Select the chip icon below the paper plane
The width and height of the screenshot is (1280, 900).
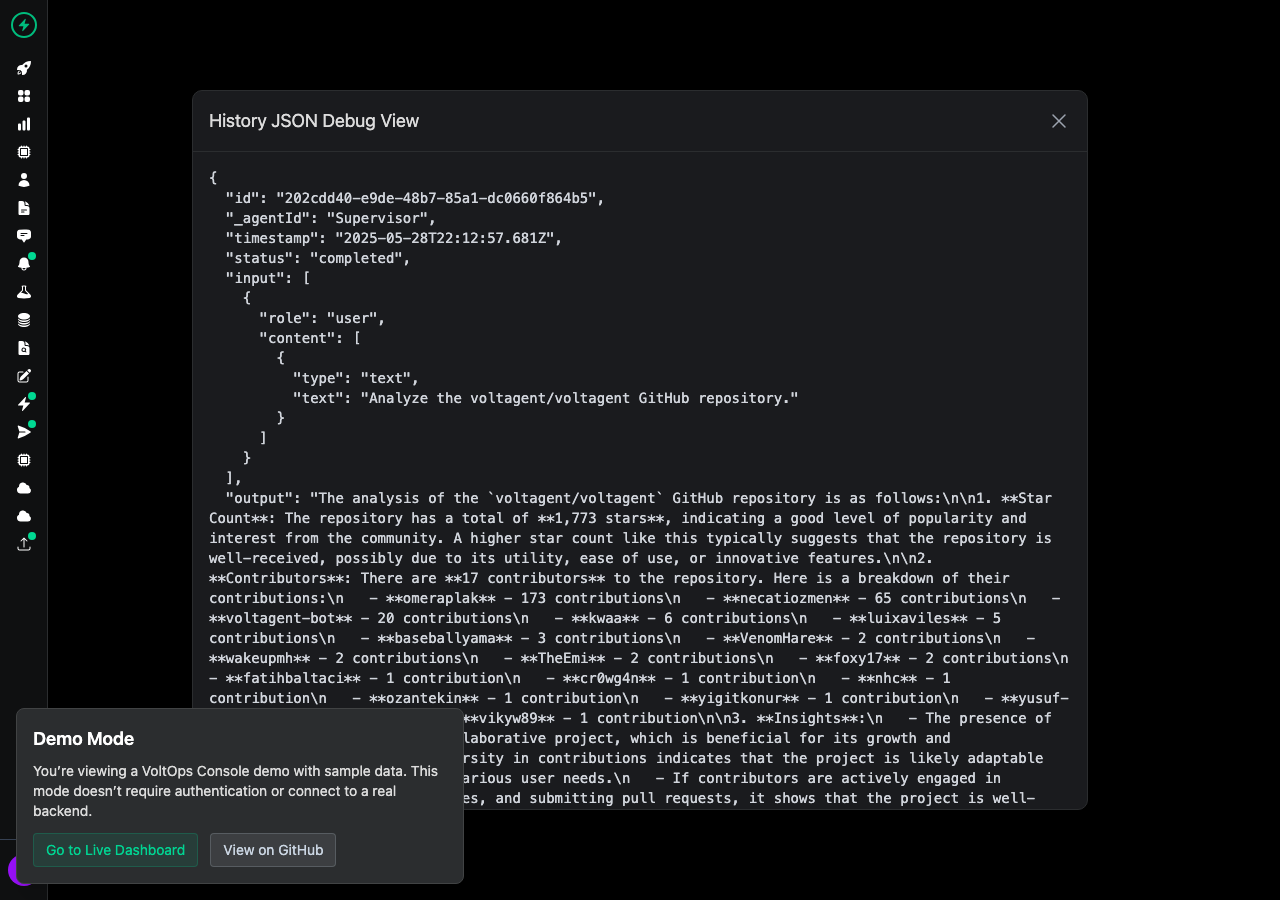pyautogui.click(x=24, y=460)
